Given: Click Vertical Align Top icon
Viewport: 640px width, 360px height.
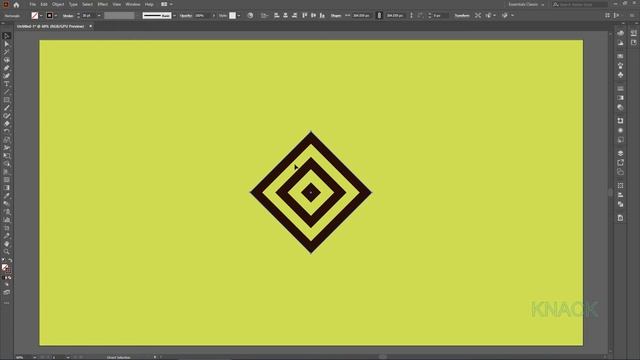Looking at the screenshot, I should tap(304, 16).
